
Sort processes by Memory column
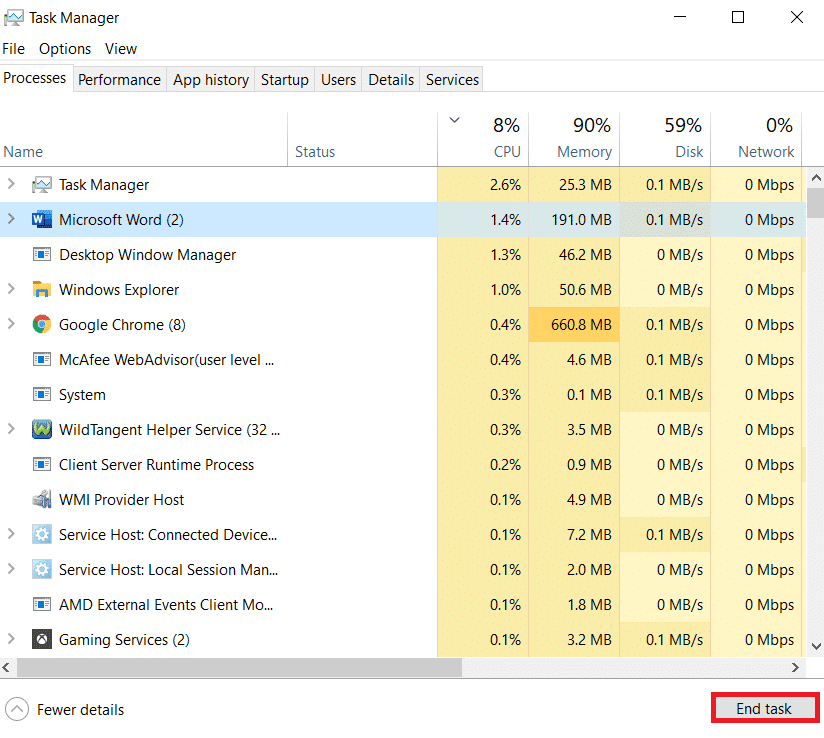click(x=584, y=152)
